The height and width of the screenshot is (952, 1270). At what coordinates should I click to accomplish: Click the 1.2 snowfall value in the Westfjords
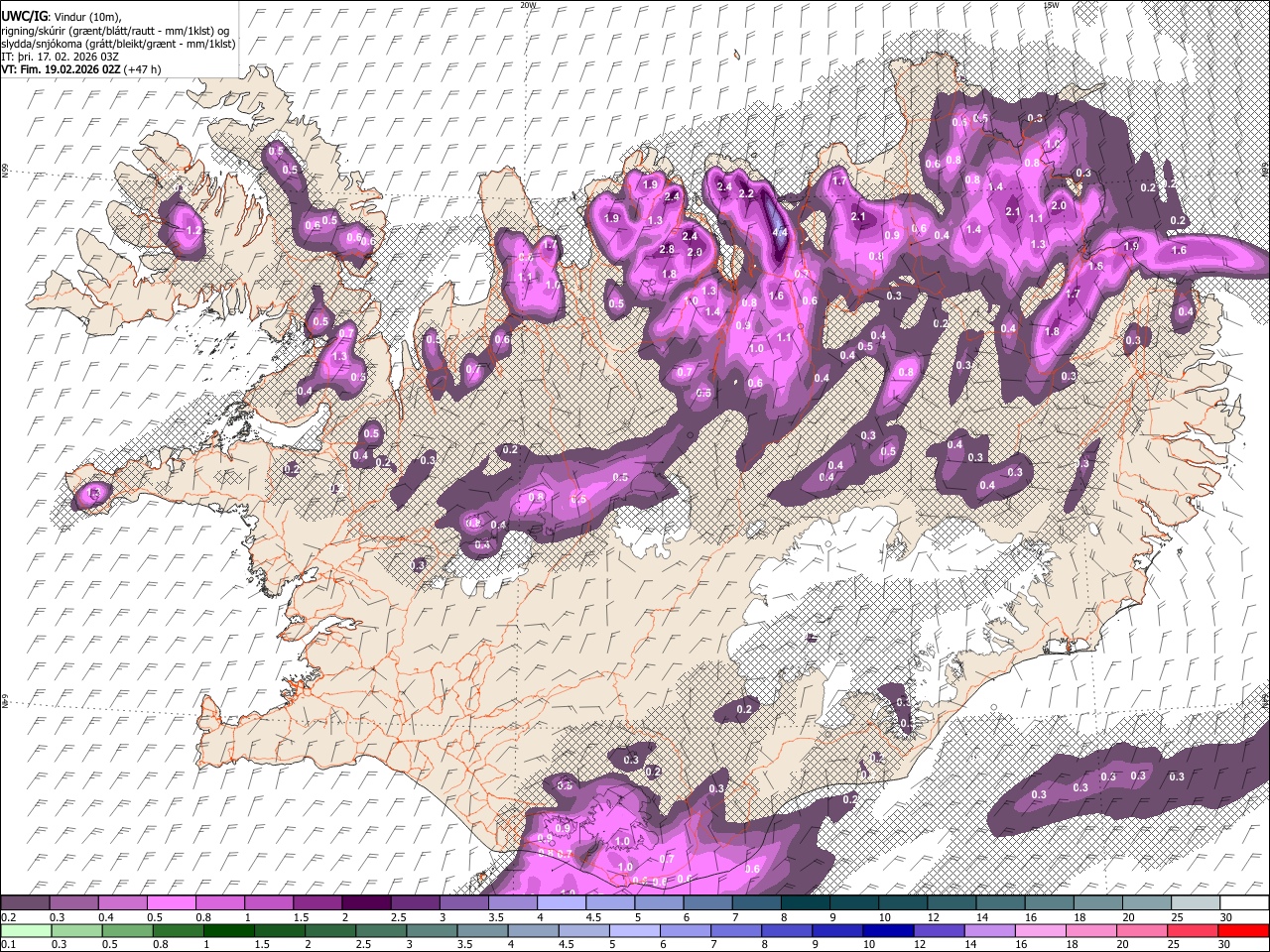point(194,229)
